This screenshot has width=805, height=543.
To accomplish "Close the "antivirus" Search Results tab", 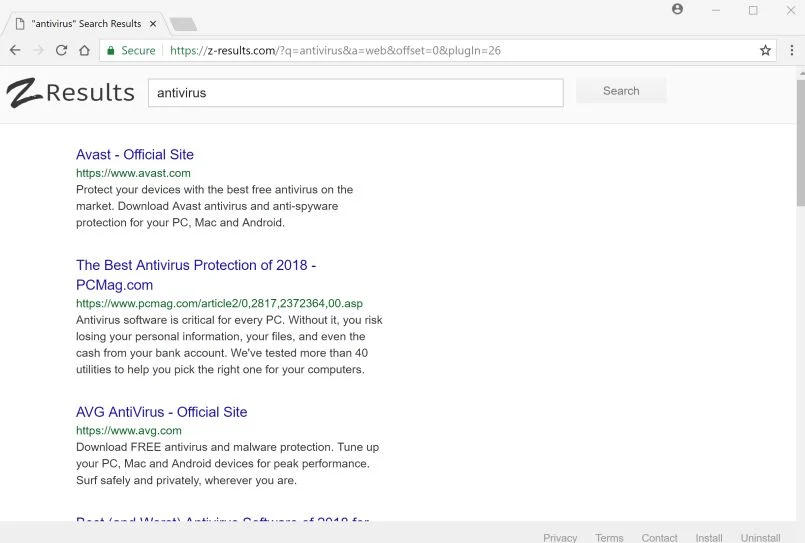I will 153,24.
